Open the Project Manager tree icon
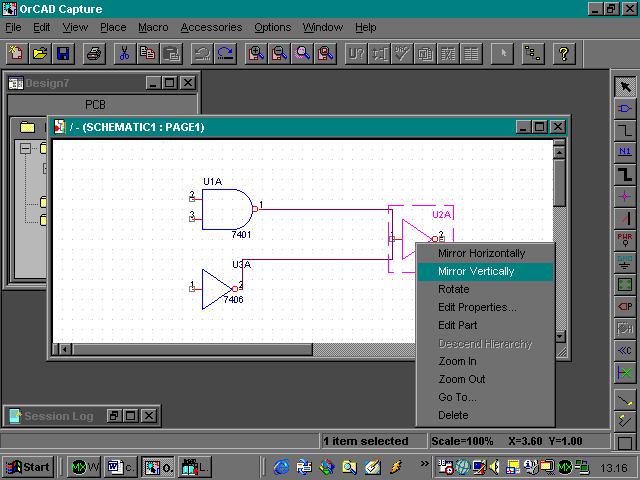Screen dimensions: 640x480 coord(533,53)
